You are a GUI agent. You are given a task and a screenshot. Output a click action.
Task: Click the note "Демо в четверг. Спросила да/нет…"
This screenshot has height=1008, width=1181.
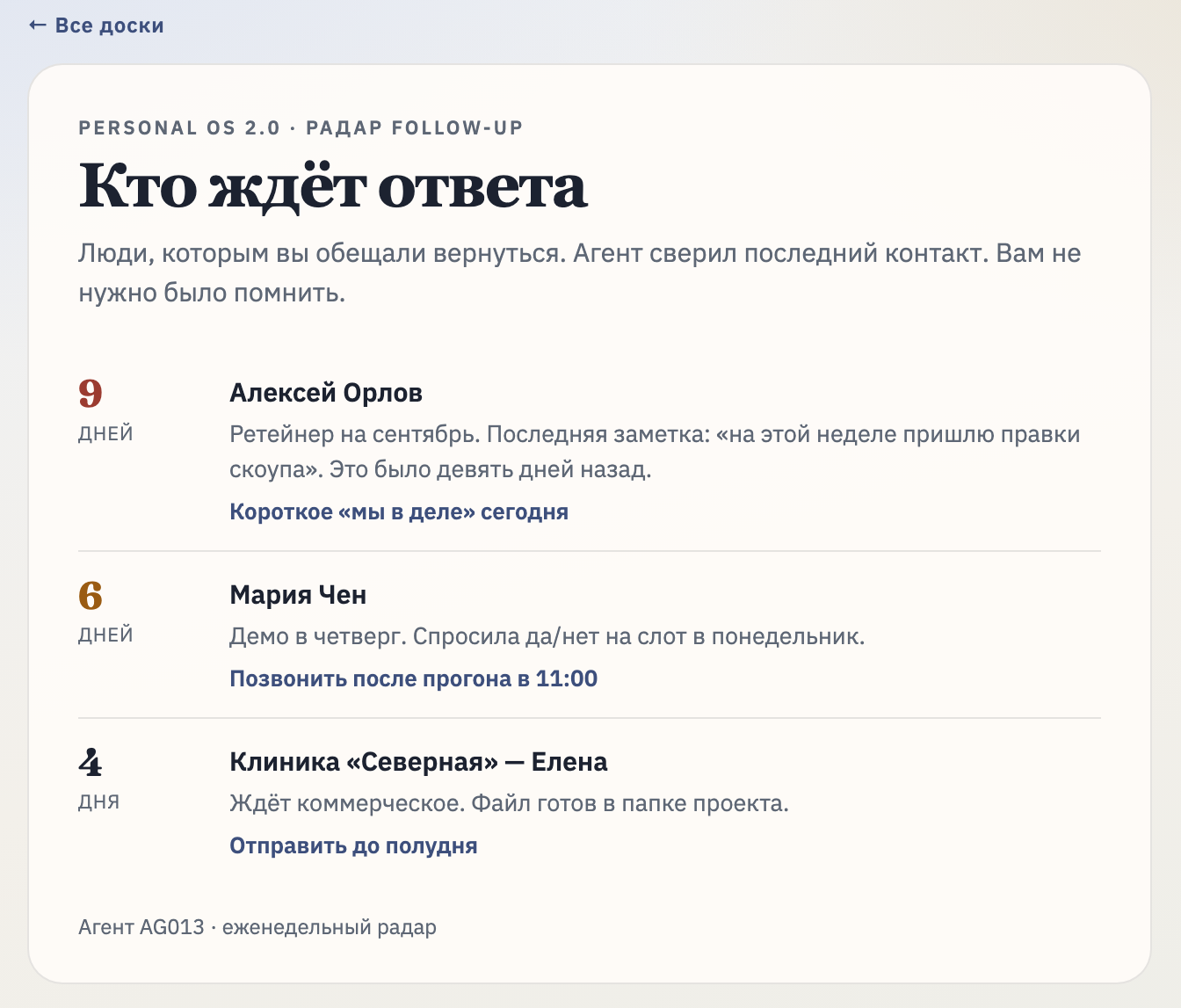click(x=547, y=636)
